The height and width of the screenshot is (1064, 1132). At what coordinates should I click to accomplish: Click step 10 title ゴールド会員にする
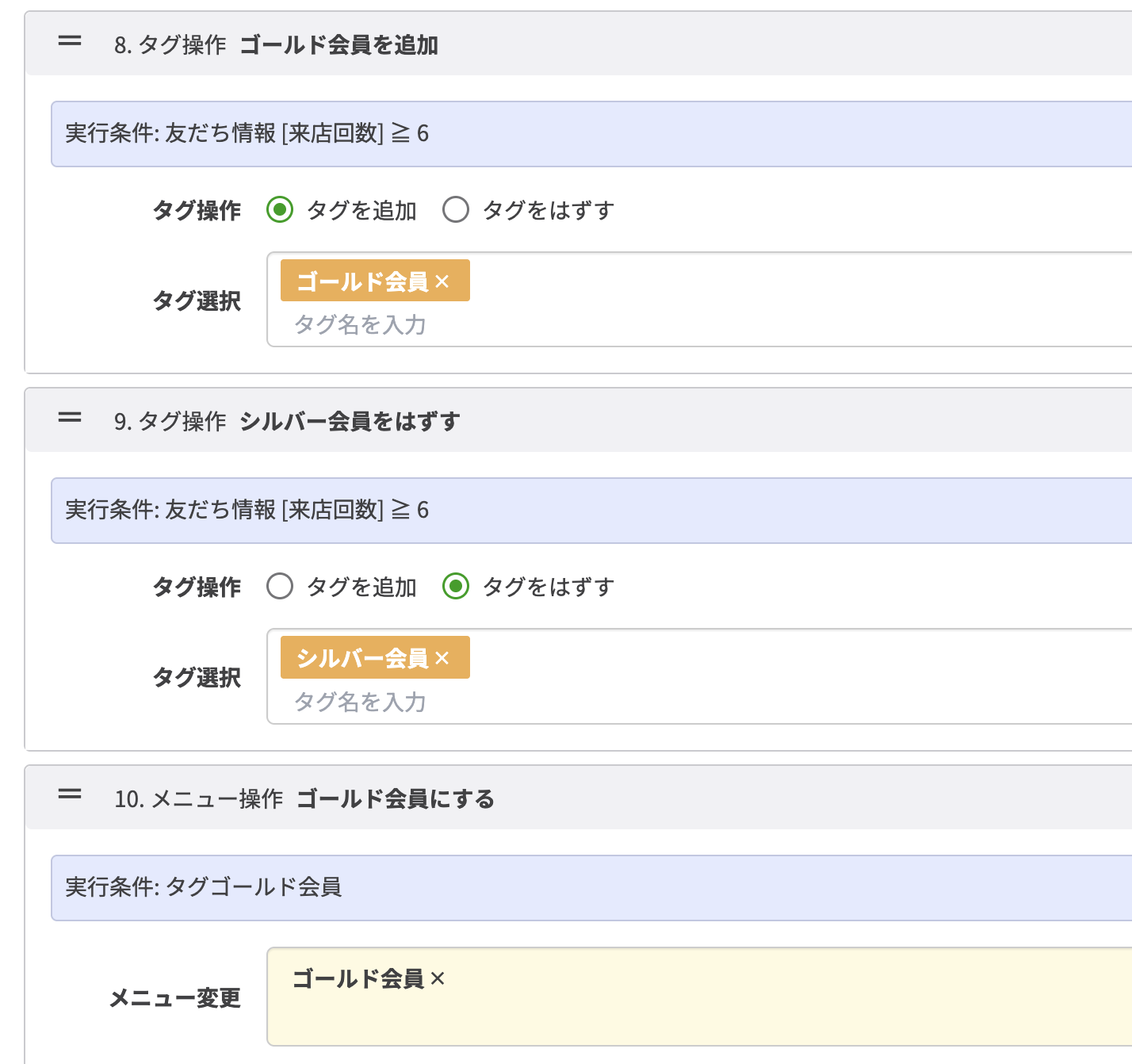point(395,799)
